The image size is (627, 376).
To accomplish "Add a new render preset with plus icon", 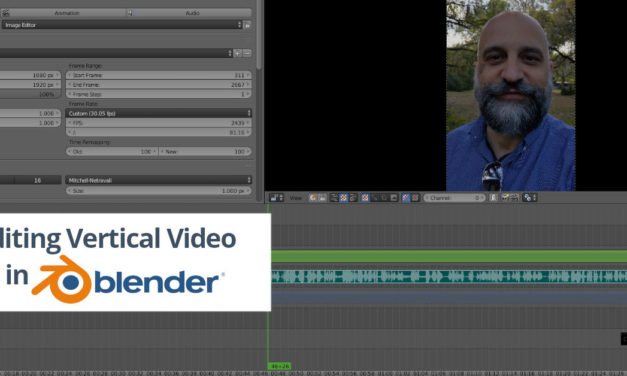I will coord(238,53).
